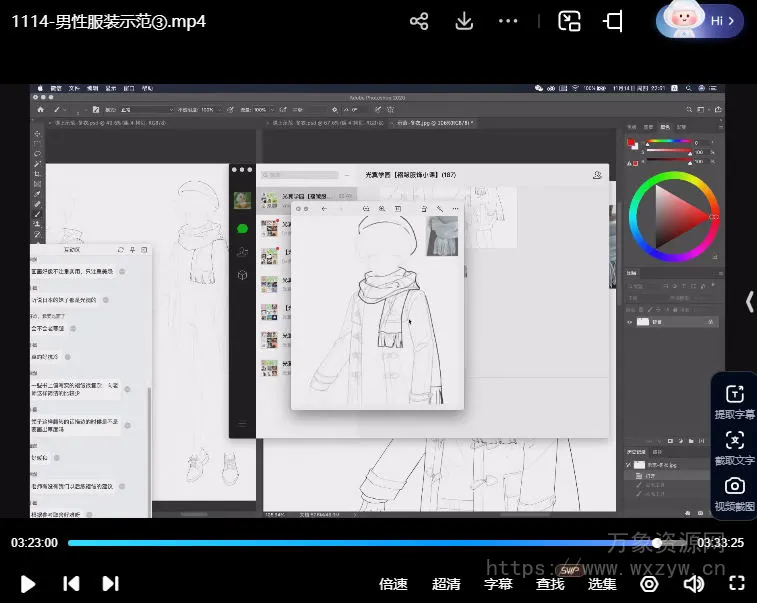Viewport: 757px width, 603px height.
Task: Toggle fullscreen mode
Action: point(737,583)
